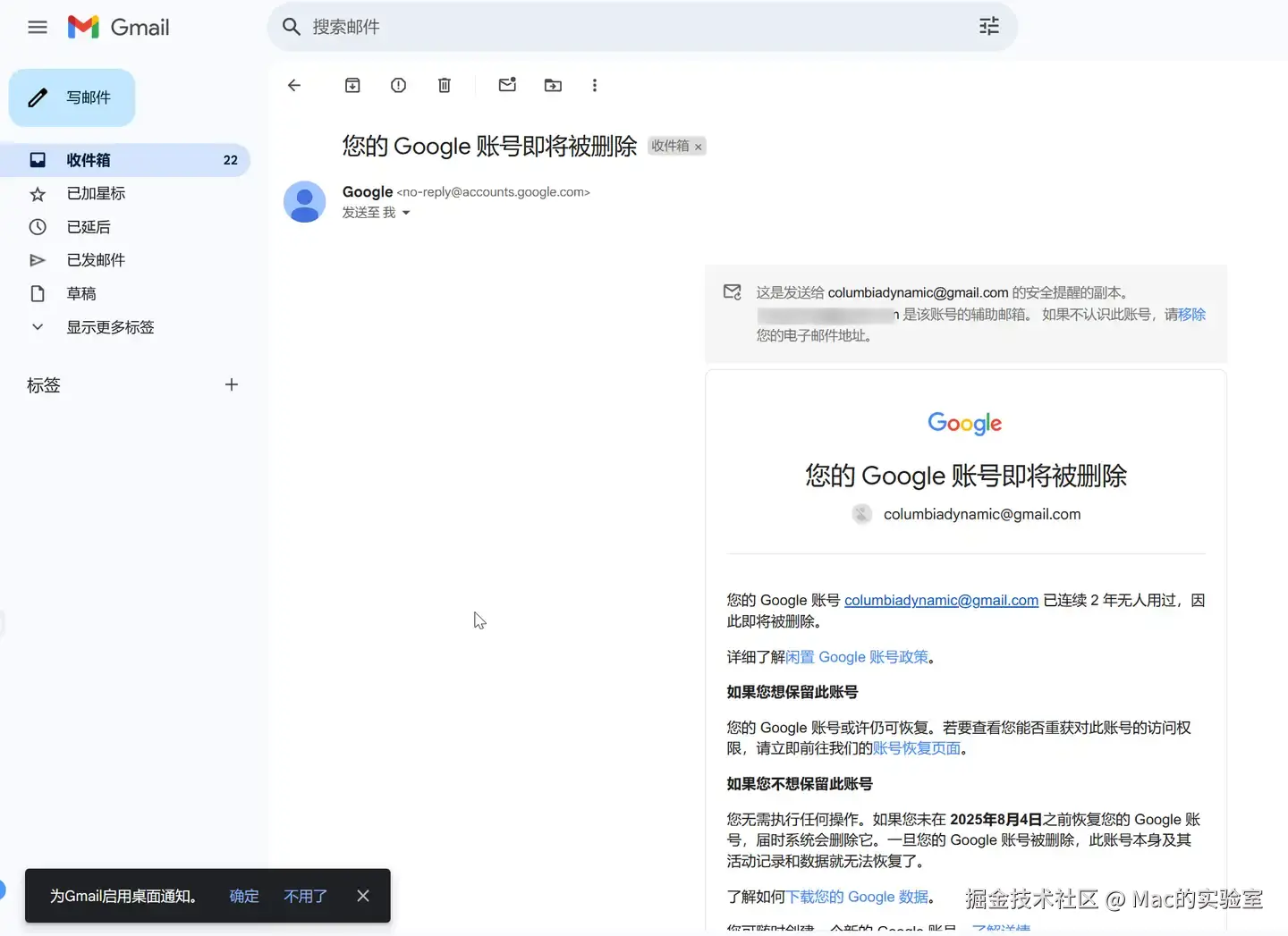Click the Google logo in email
The width and height of the screenshot is (1288, 936).
[965, 423]
